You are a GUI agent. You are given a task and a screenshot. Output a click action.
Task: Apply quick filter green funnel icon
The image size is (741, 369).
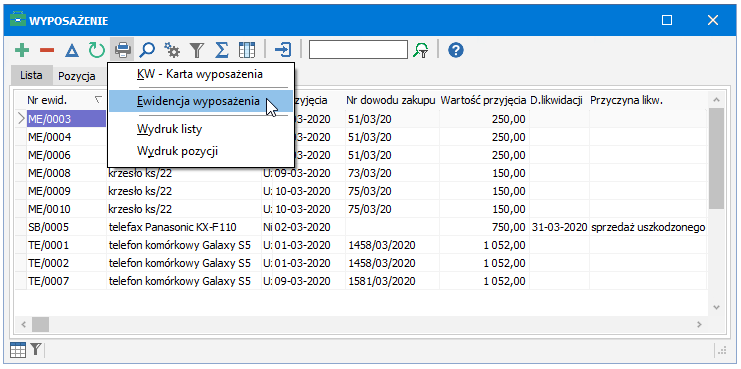click(421, 50)
